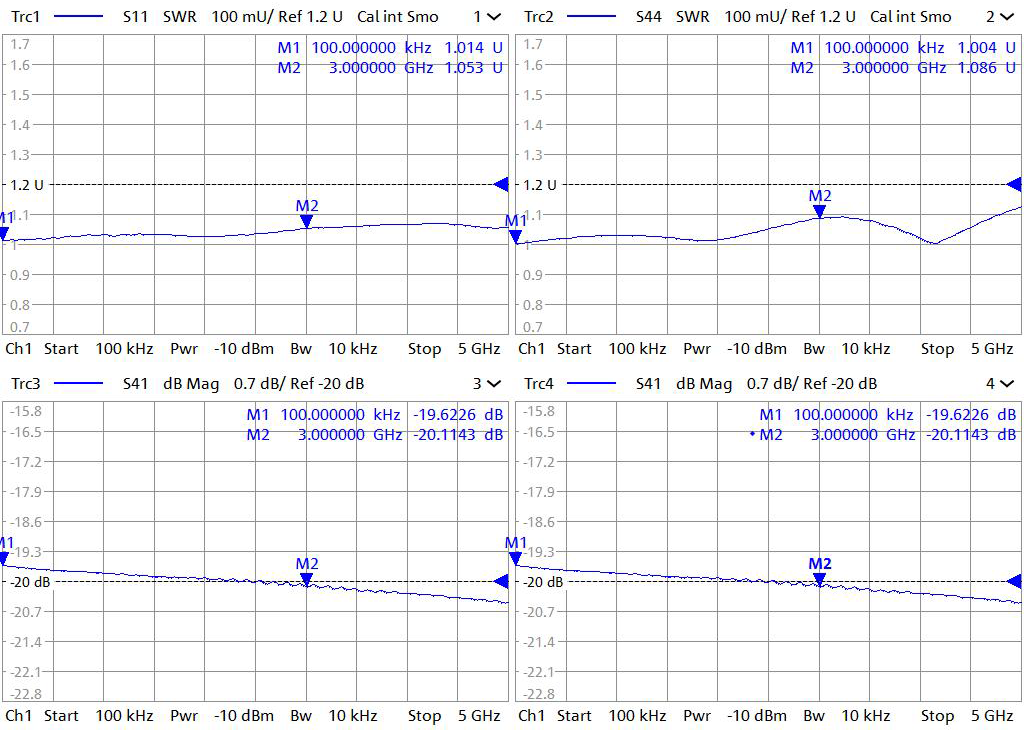Viewport: 1024px width, 730px height.
Task: Click the M2 marker triangle in the Trc4 diagram
Action: coord(820,578)
